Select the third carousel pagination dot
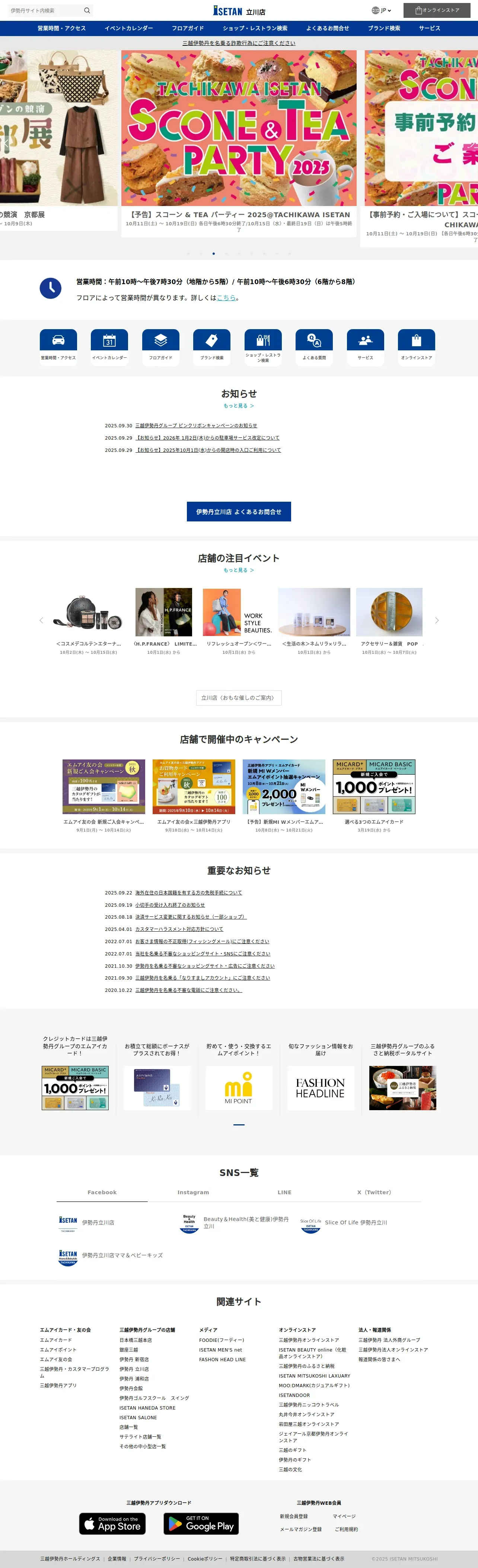The height and width of the screenshot is (1568, 478). pos(214,253)
